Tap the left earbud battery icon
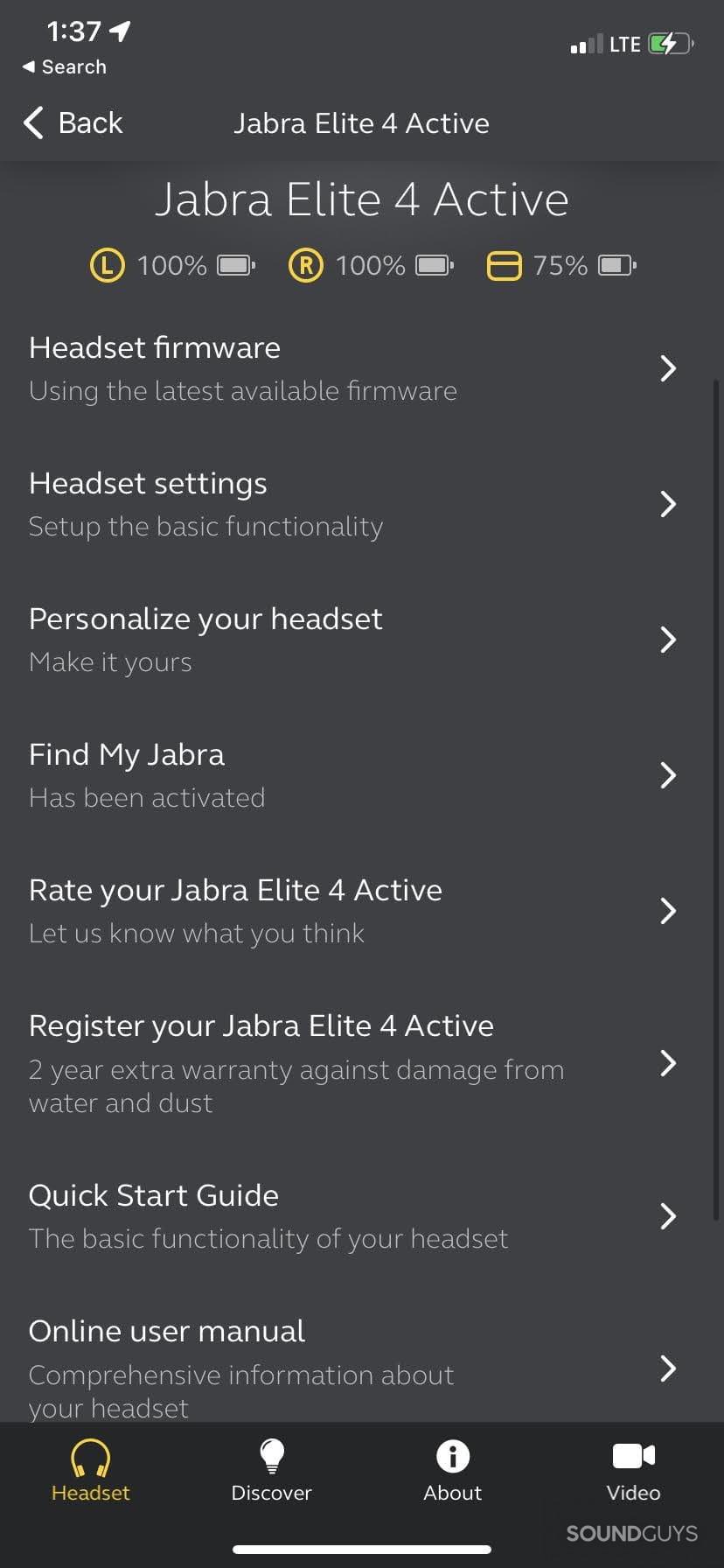Viewport: 724px width, 1568px height. (236, 265)
